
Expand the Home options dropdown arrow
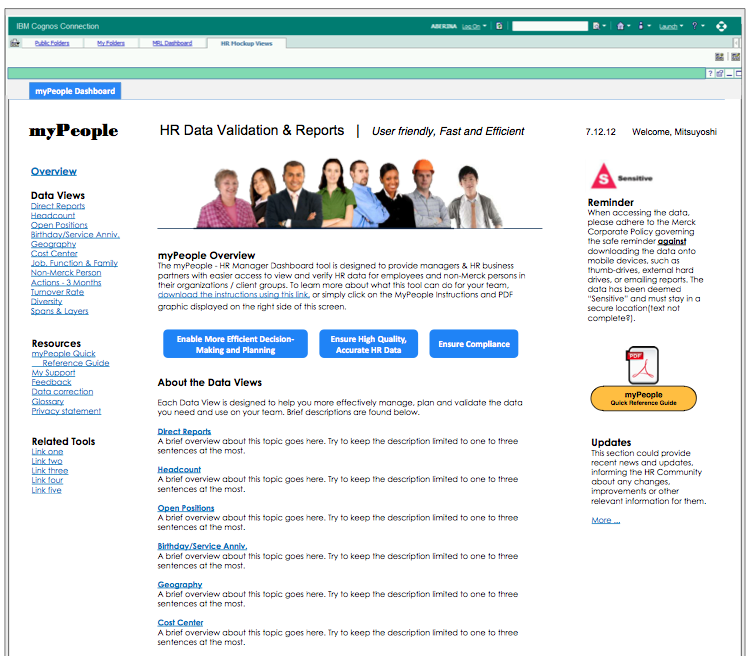coord(628,26)
